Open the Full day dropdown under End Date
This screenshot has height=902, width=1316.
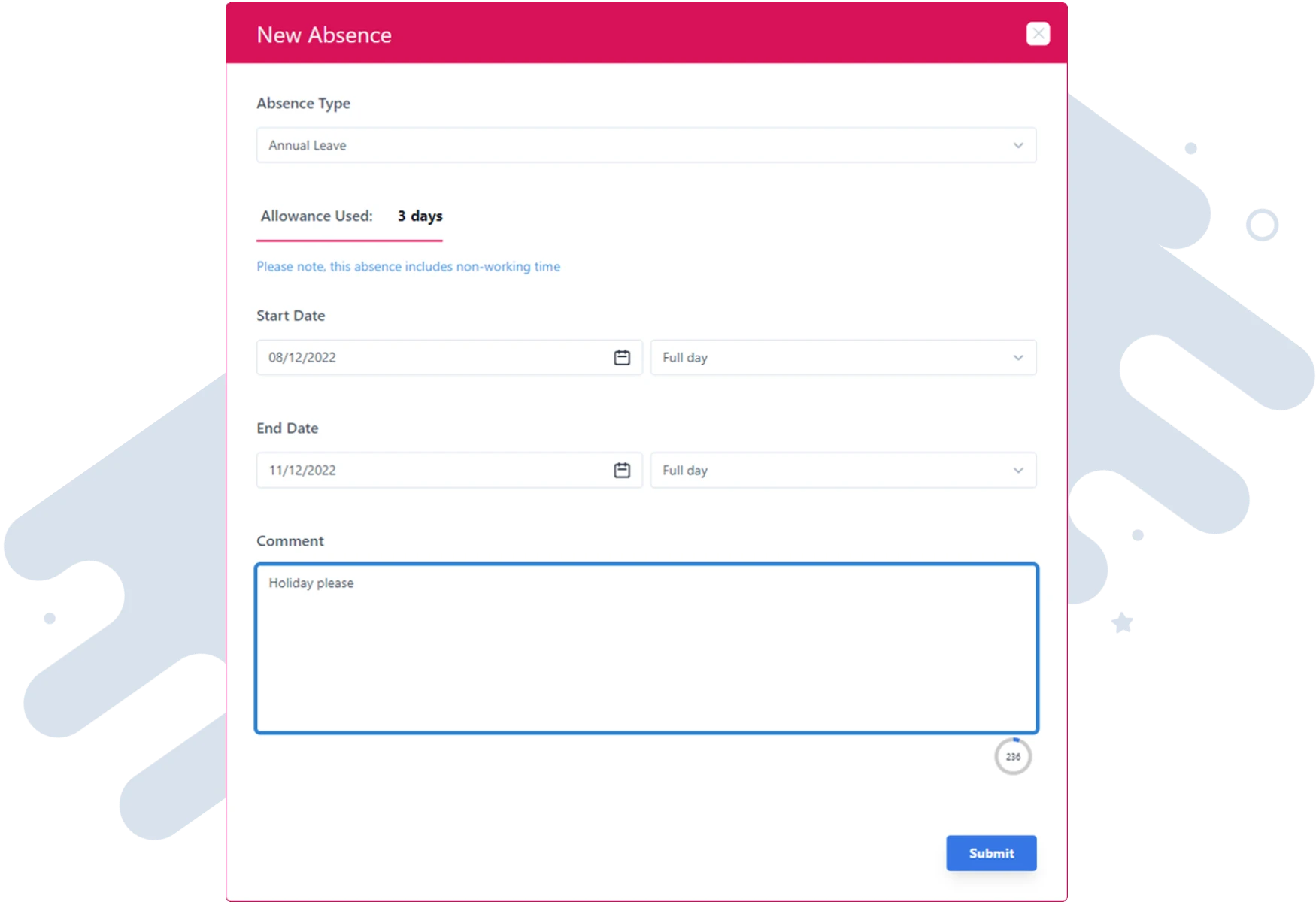click(842, 470)
